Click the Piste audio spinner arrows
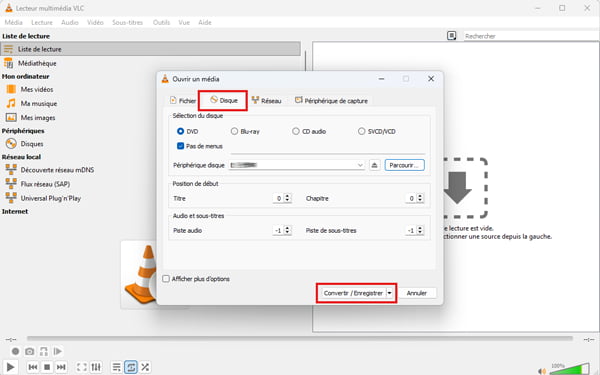Screen dimensions: 600x375 pyautogui.click(x=287, y=230)
